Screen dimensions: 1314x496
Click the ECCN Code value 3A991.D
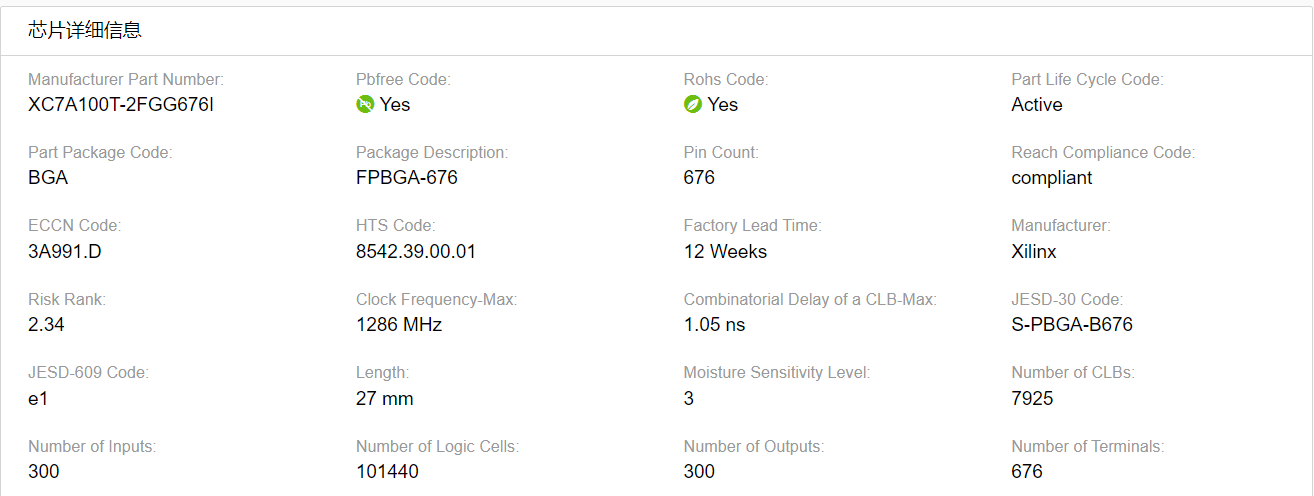click(65, 252)
